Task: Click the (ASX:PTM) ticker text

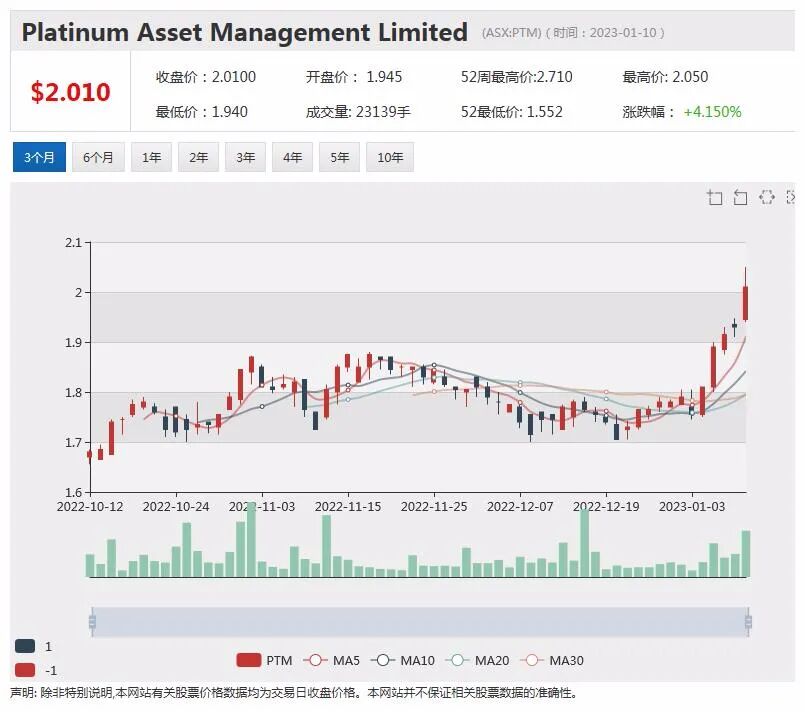Action: [x=511, y=33]
